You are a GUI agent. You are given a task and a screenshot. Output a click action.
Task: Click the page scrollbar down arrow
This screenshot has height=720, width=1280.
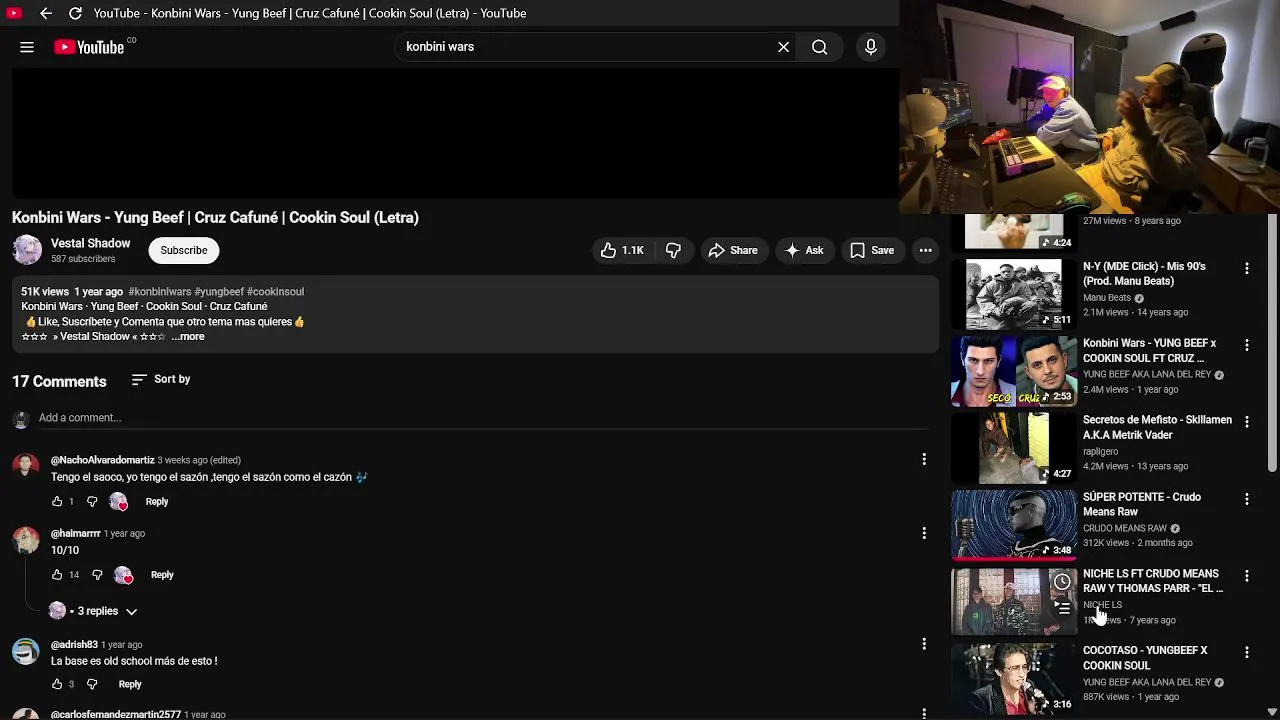click(1272, 712)
